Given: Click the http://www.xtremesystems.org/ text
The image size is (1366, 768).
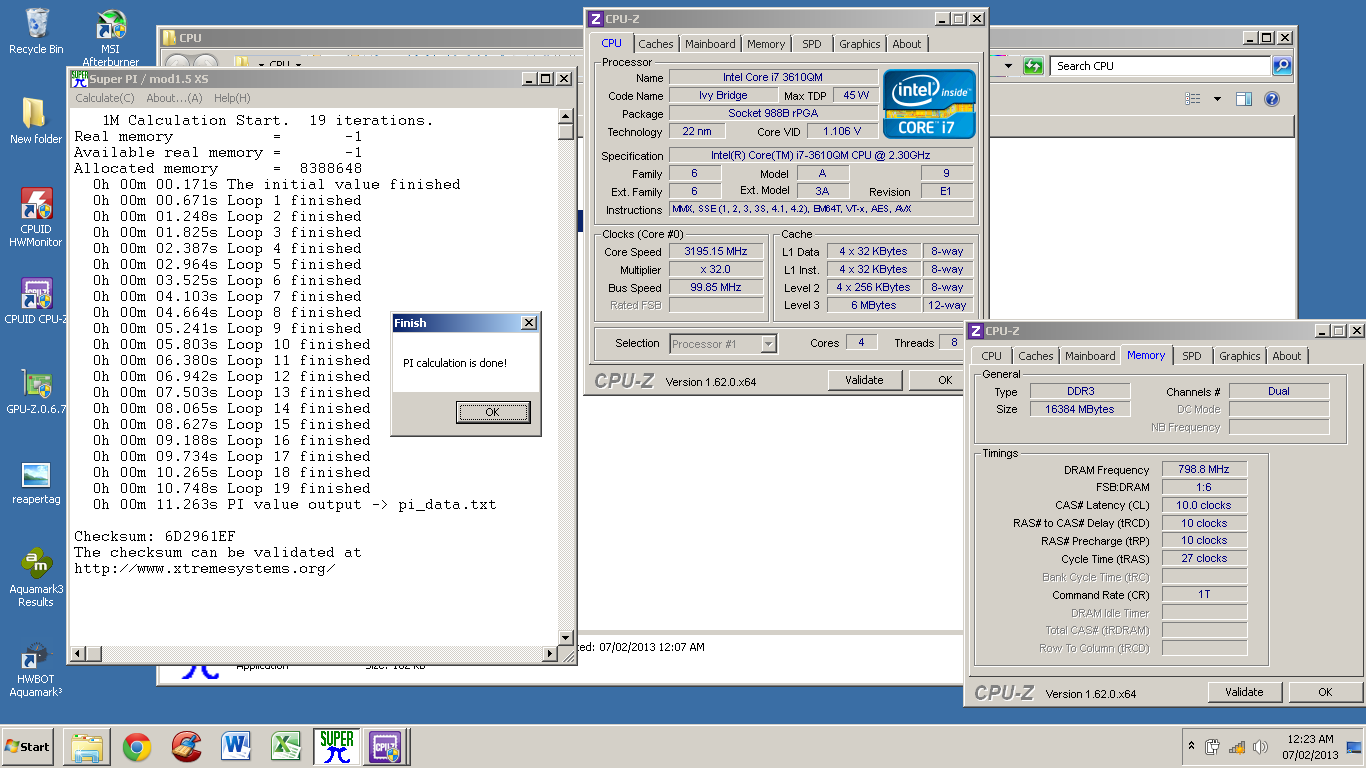Looking at the screenshot, I should [205, 569].
